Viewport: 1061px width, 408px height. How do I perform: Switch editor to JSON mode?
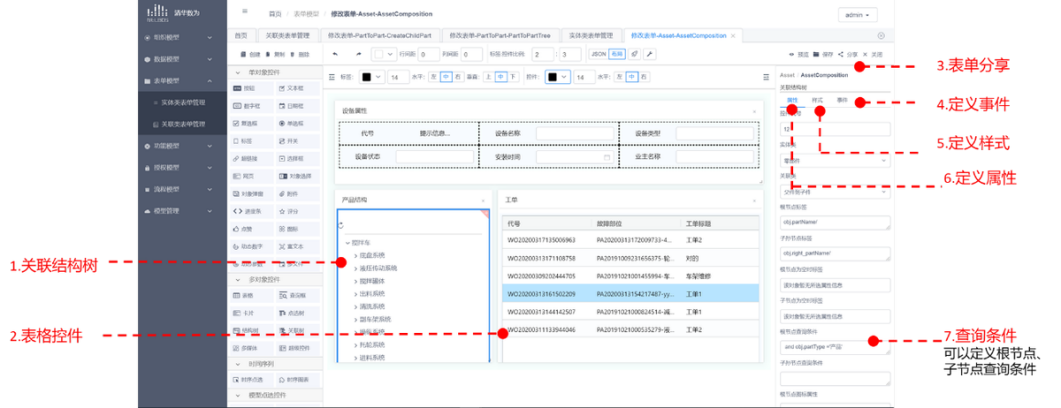pyautogui.click(x=599, y=54)
